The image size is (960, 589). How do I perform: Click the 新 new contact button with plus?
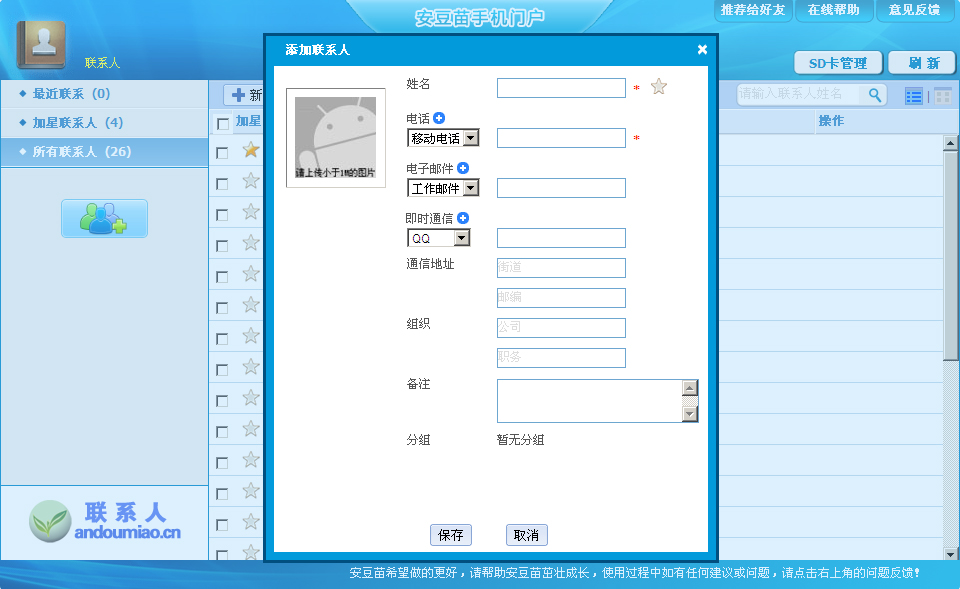coord(244,95)
